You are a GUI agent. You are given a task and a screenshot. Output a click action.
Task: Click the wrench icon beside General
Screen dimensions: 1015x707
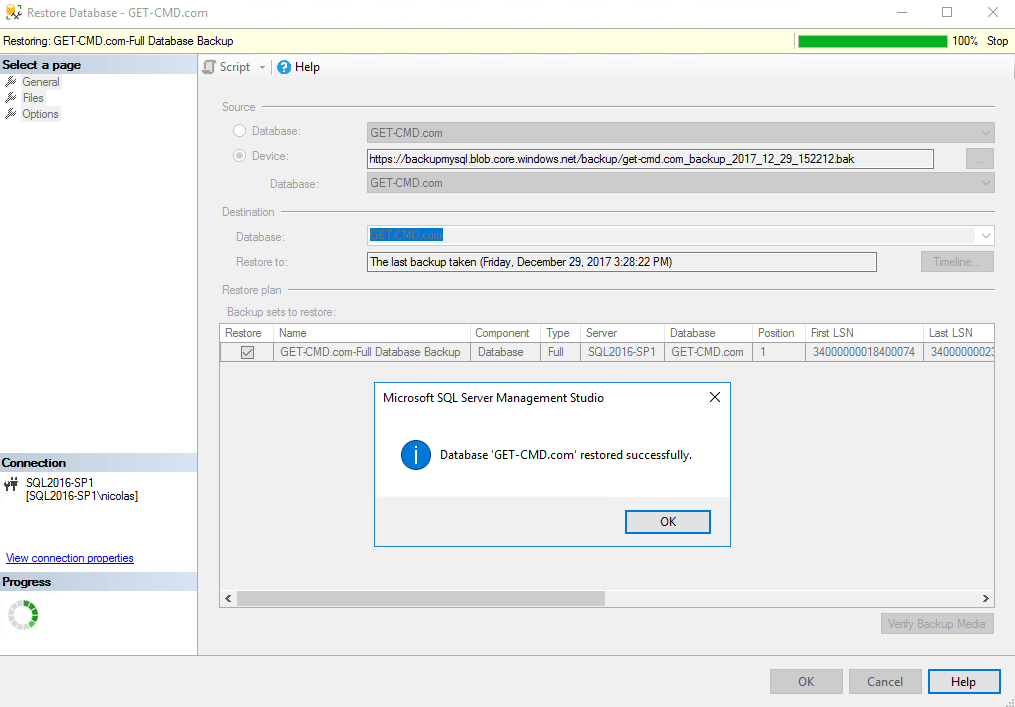coord(10,82)
